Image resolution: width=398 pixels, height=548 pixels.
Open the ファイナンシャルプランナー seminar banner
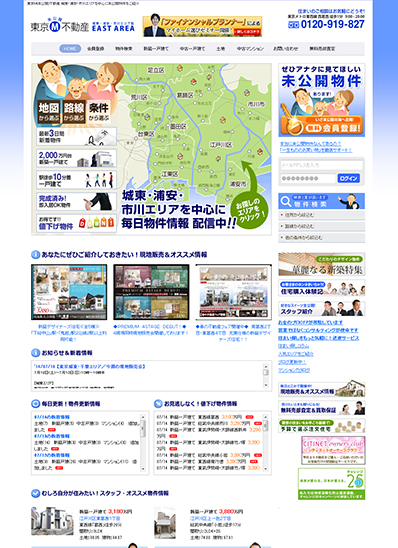pyautogui.click(x=202, y=26)
